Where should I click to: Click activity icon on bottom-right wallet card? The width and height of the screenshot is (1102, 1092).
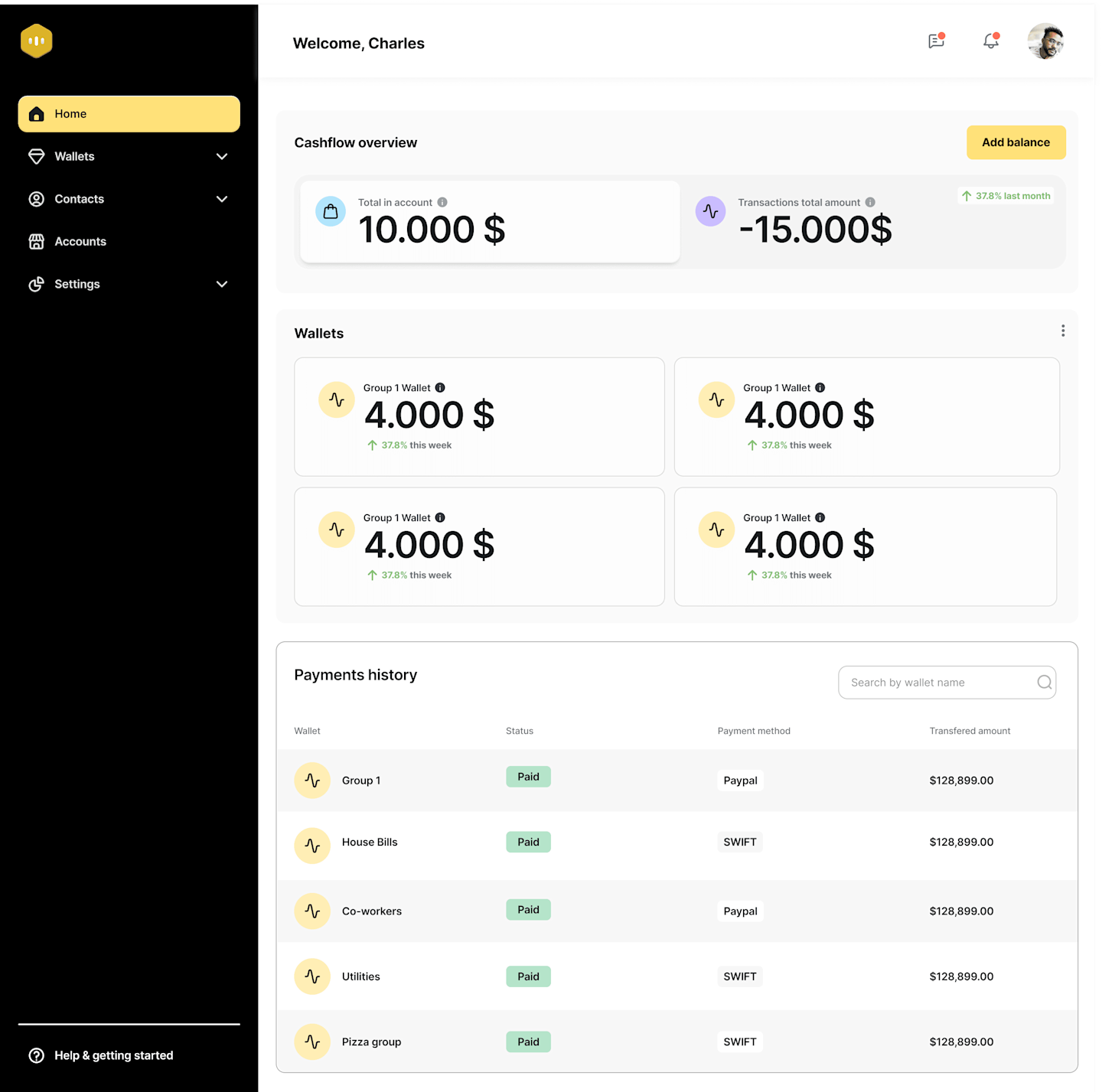[716, 530]
